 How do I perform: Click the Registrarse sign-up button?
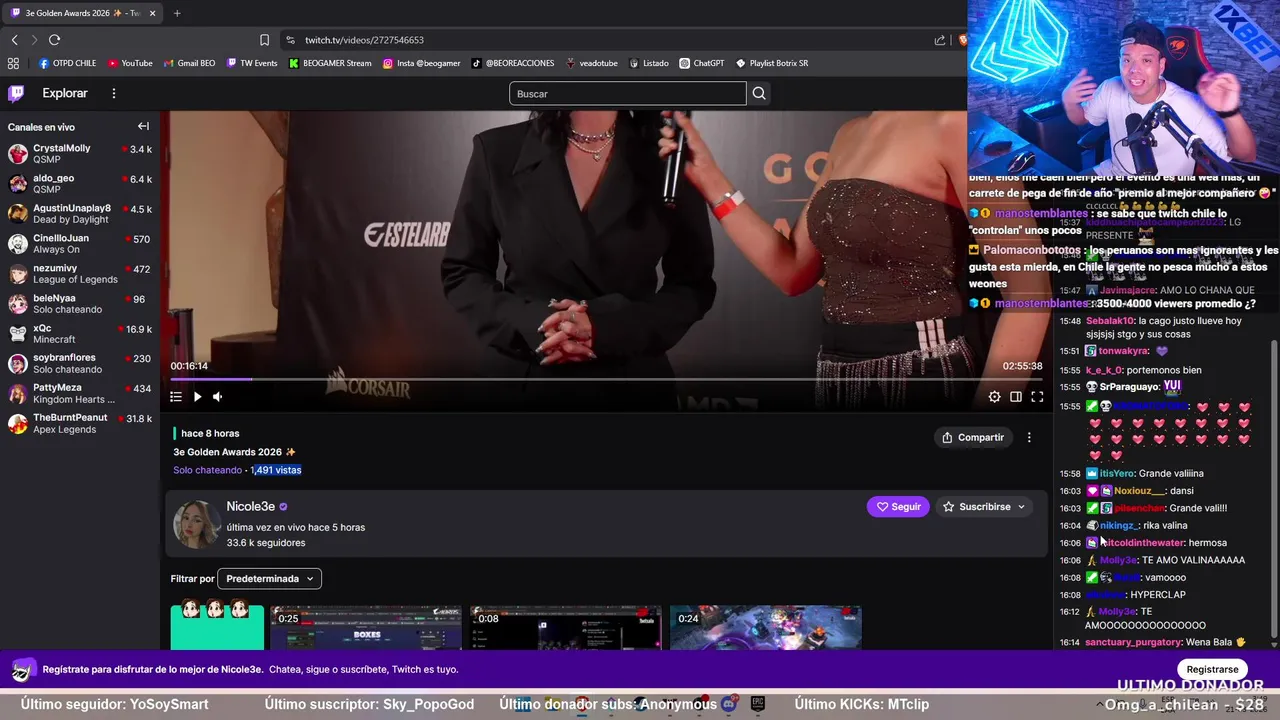pyautogui.click(x=1212, y=669)
